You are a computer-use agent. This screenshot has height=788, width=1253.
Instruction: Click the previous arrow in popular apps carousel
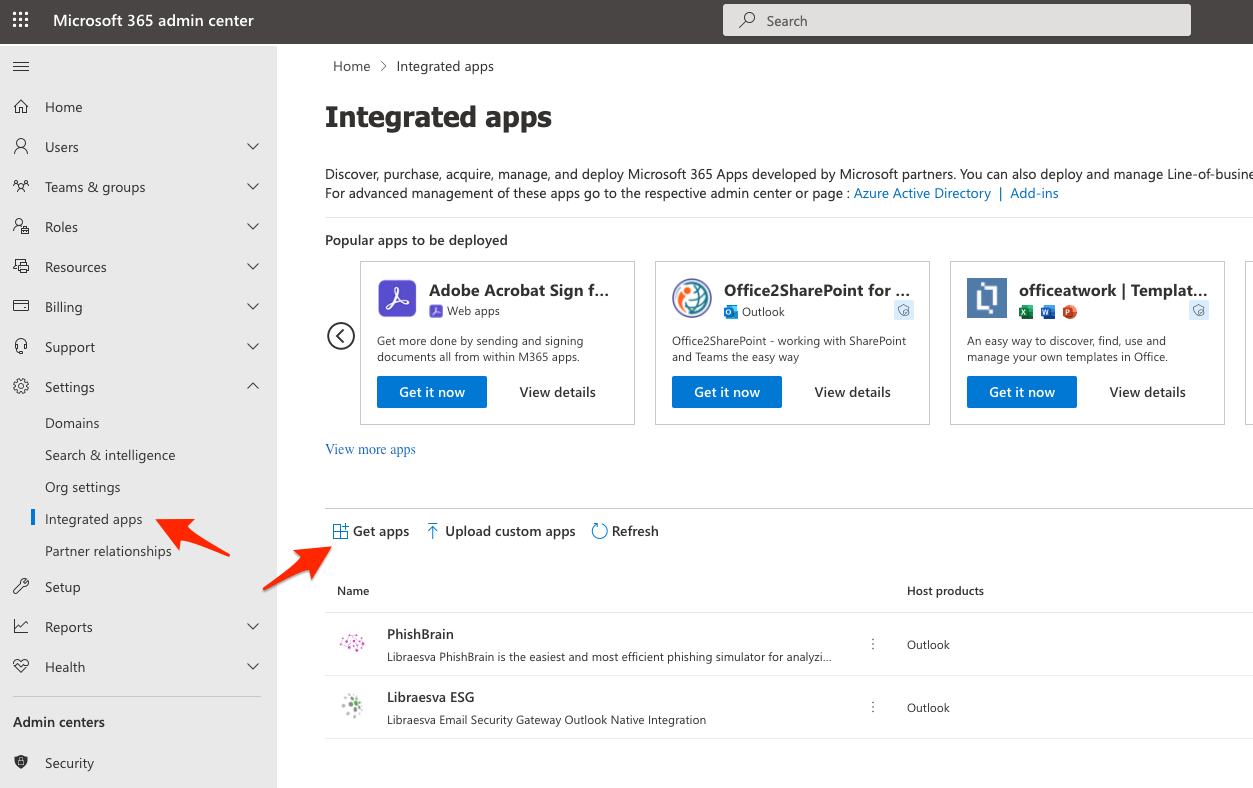click(341, 336)
